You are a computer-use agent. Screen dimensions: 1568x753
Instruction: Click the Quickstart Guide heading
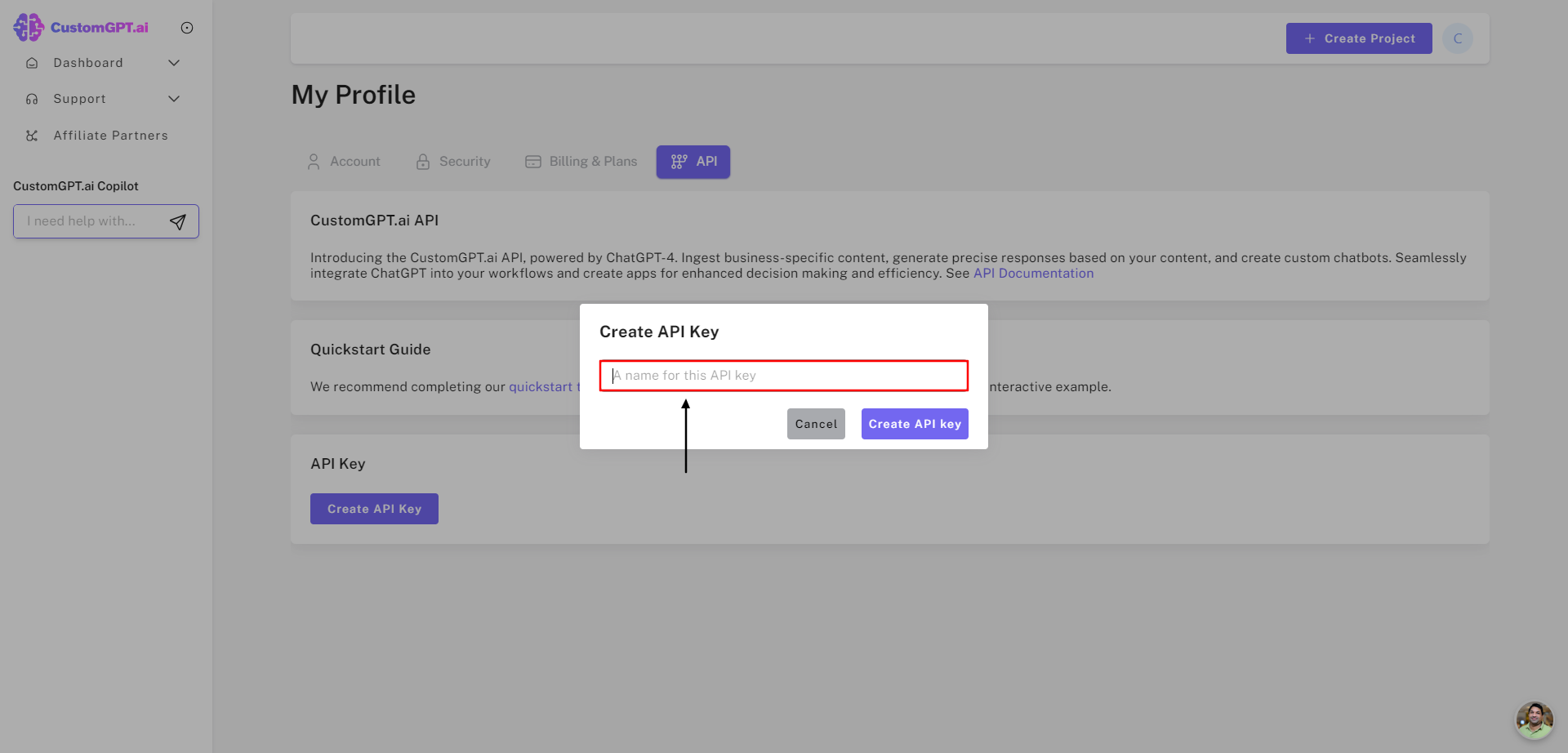[370, 350]
